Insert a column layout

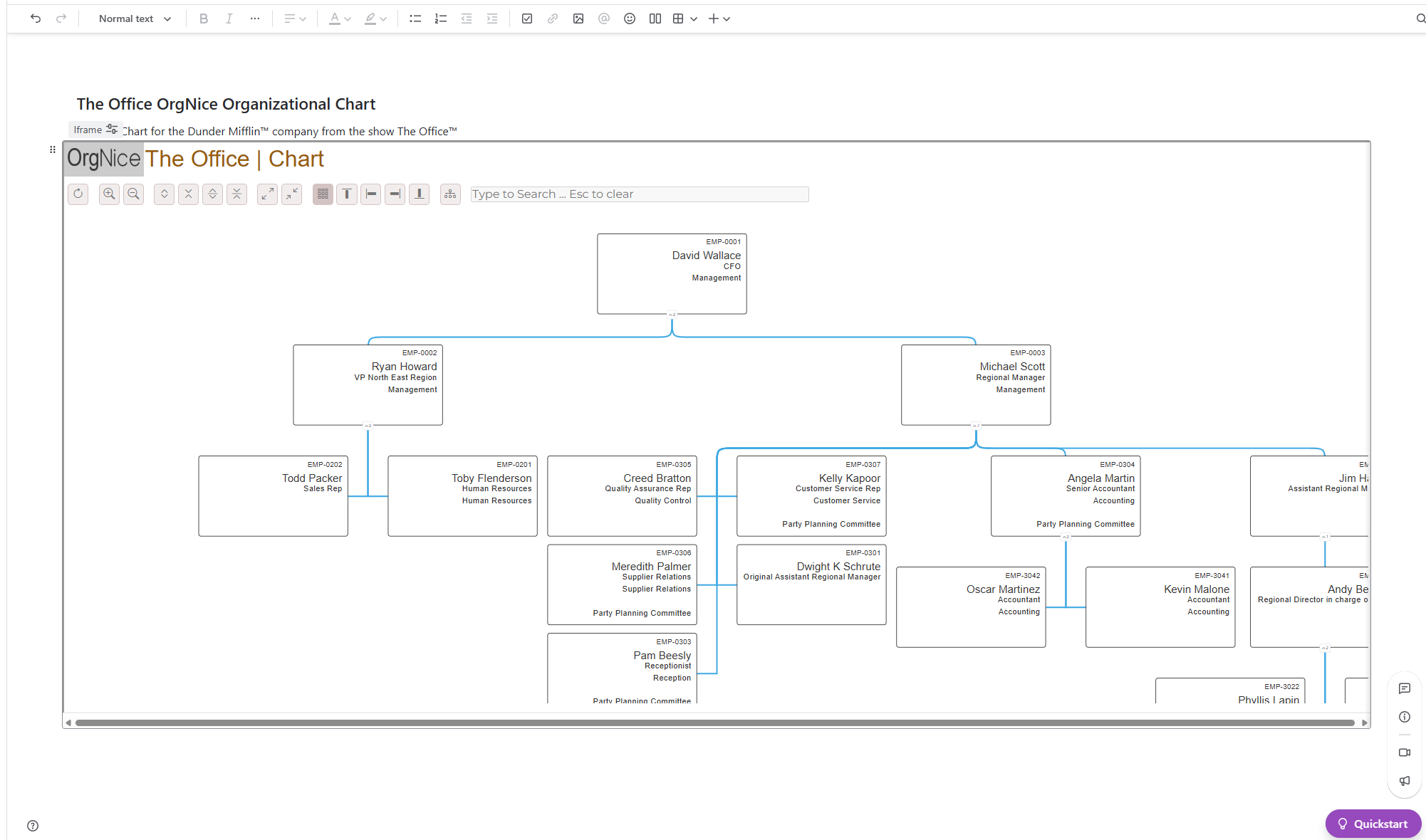pos(655,19)
